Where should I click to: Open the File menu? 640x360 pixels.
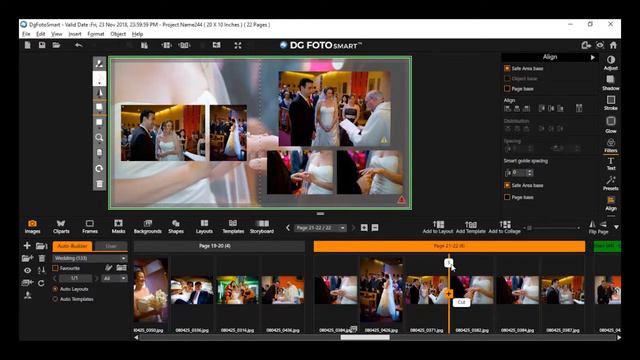coord(26,34)
